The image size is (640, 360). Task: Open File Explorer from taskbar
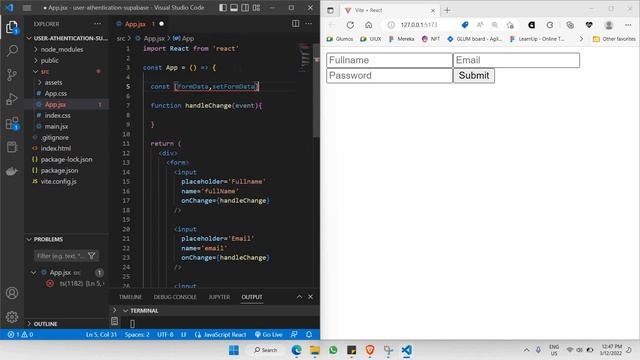315,350
